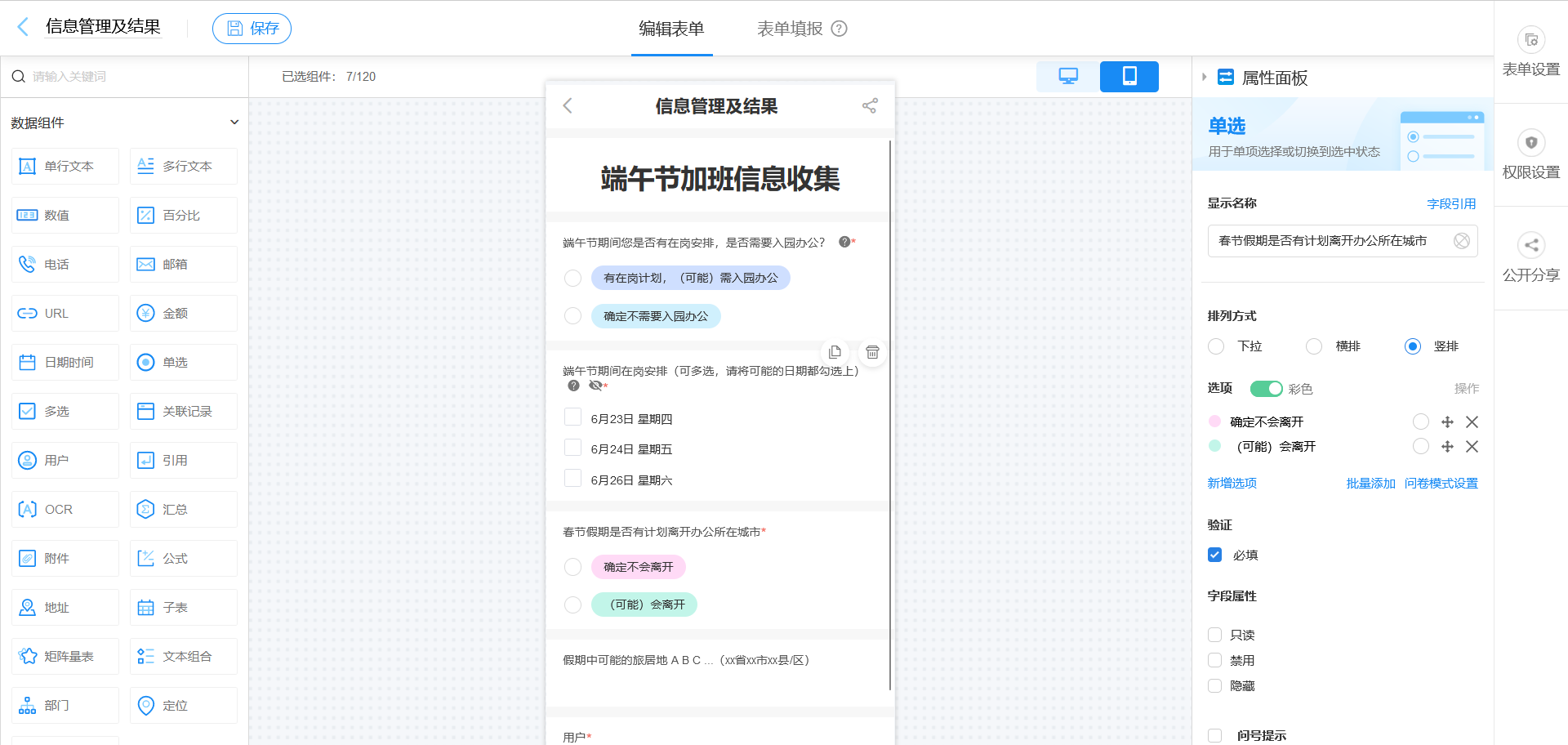The width and height of the screenshot is (1568, 745).
Task: Select the 横排 horizontal layout radio button
Action: tap(1313, 346)
